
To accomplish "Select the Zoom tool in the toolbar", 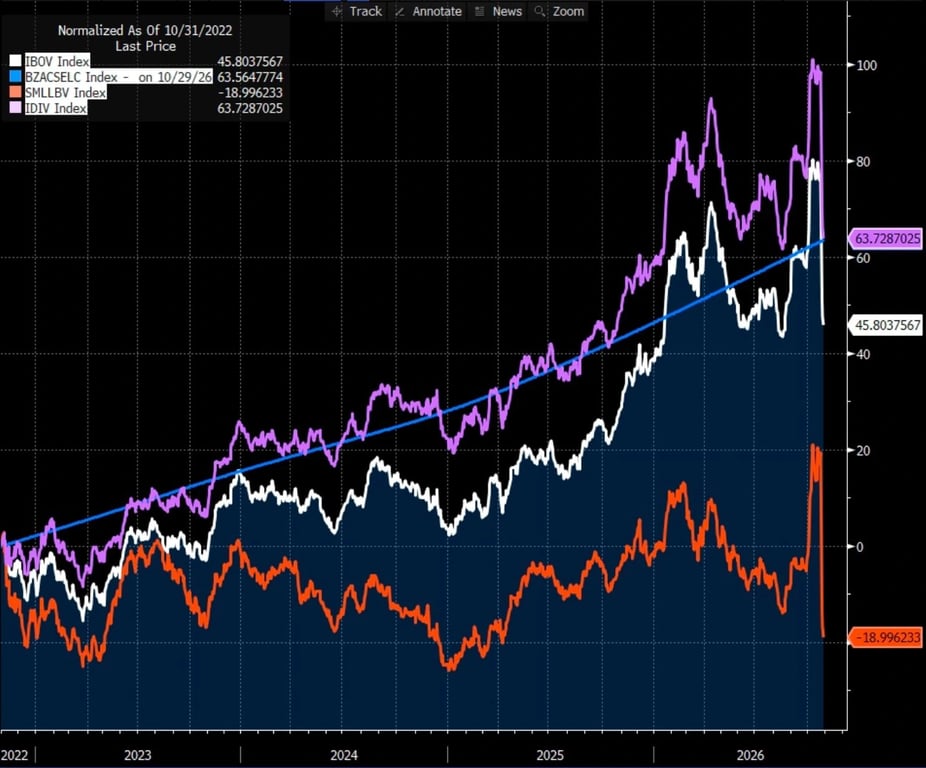I will pos(559,11).
